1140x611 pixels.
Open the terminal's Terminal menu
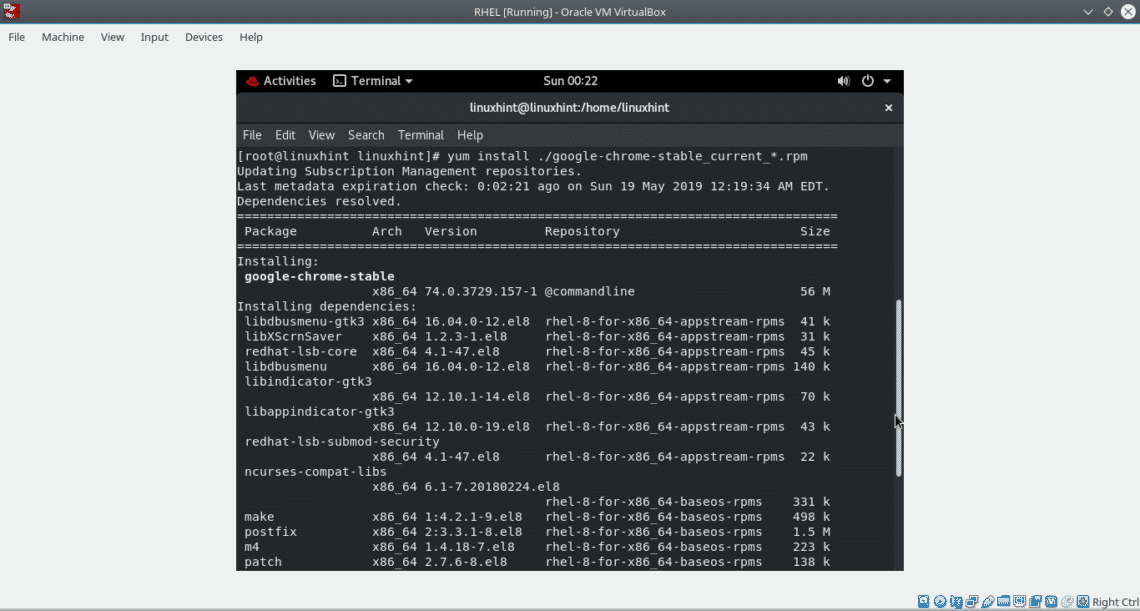(x=421, y=135)
